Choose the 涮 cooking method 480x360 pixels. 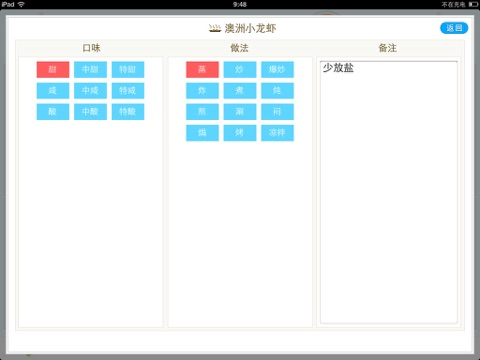(x=240, y=112)
